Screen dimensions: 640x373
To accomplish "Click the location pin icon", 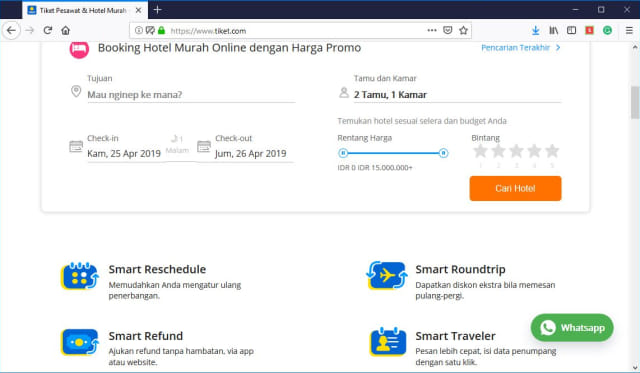I will 76,91.
